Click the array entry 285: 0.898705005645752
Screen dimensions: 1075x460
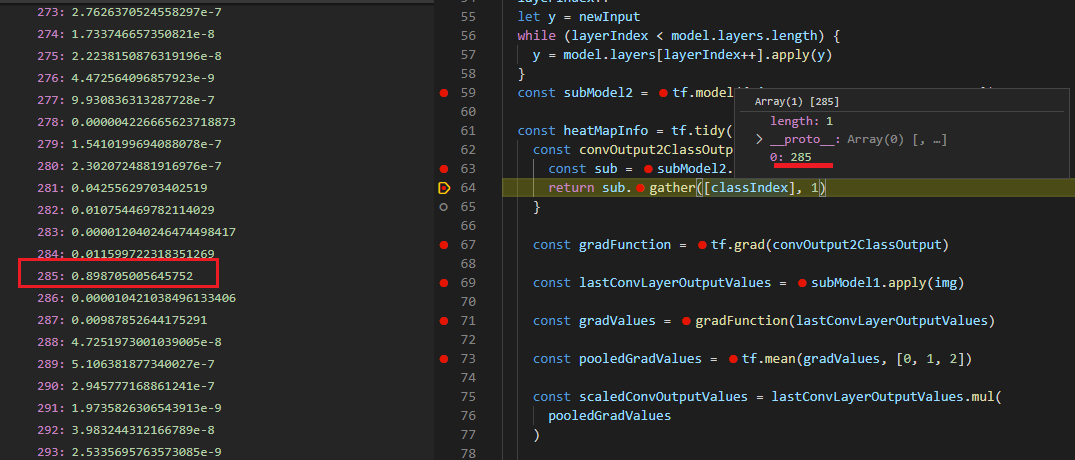(116, 276)
